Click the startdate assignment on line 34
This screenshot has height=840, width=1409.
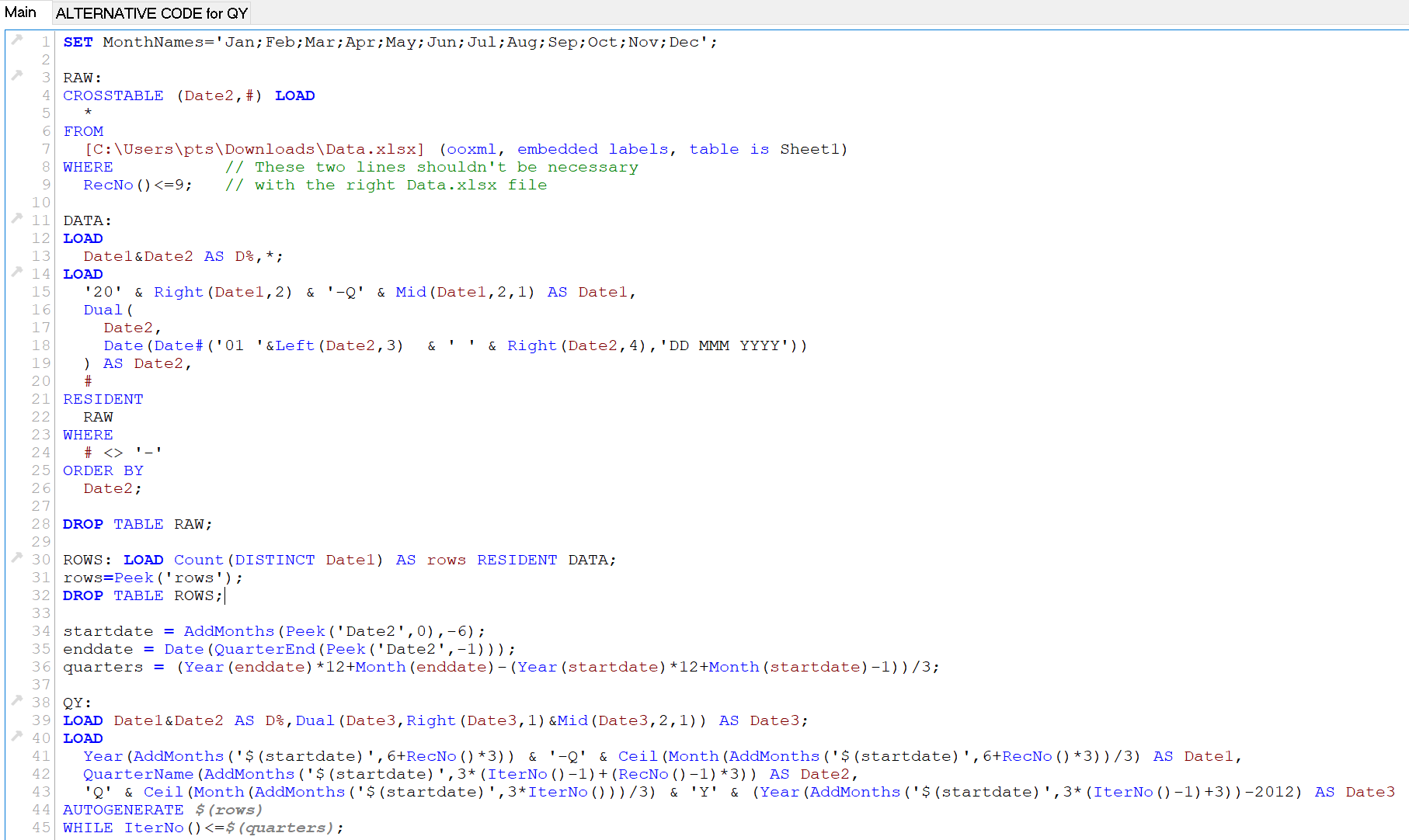(x=274, y=631)
